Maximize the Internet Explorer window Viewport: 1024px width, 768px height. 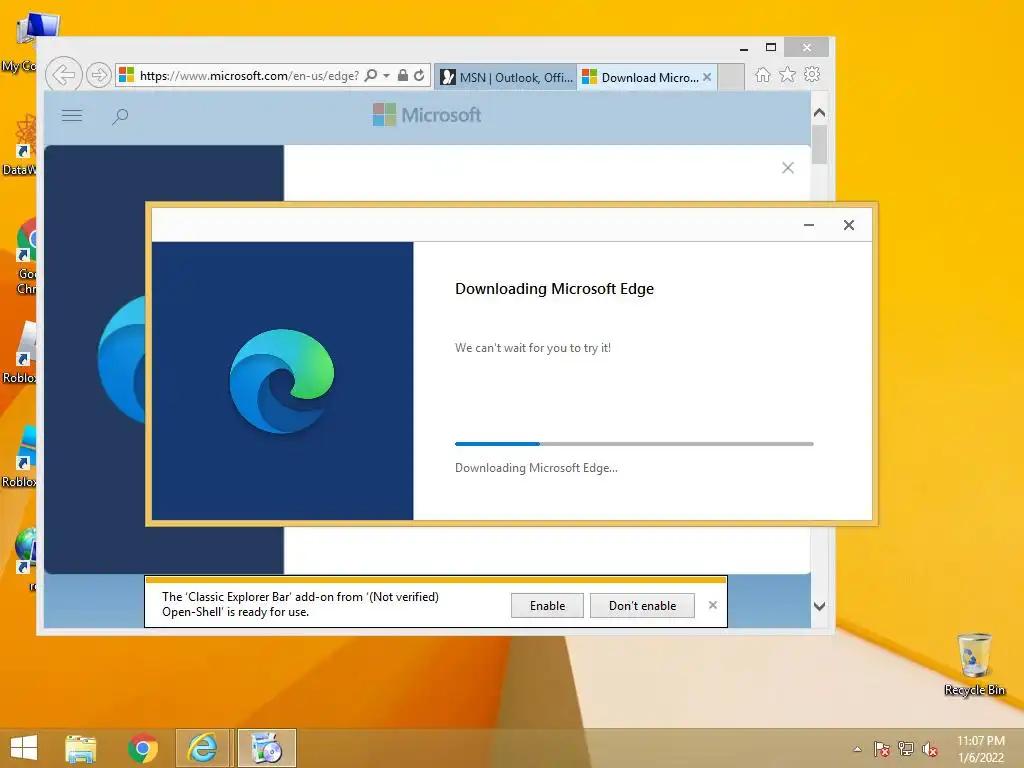pyautogui.click(x=771, y=48)
